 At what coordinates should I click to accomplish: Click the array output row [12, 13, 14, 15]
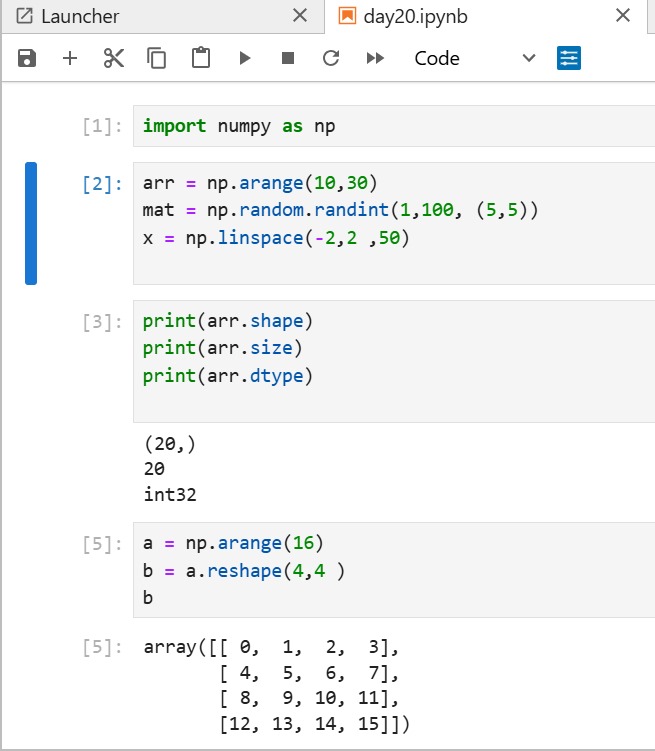(315, 724)
